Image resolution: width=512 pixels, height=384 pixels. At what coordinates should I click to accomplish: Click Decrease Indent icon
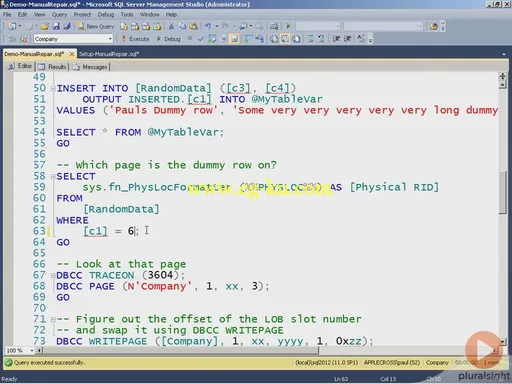click(x=336, y=39)
